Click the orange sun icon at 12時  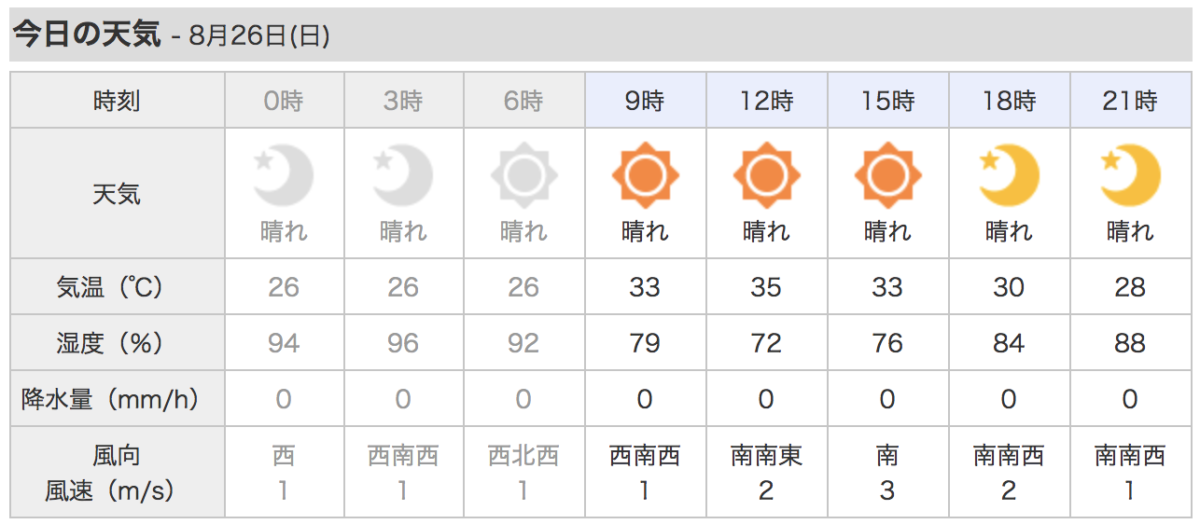766,176
